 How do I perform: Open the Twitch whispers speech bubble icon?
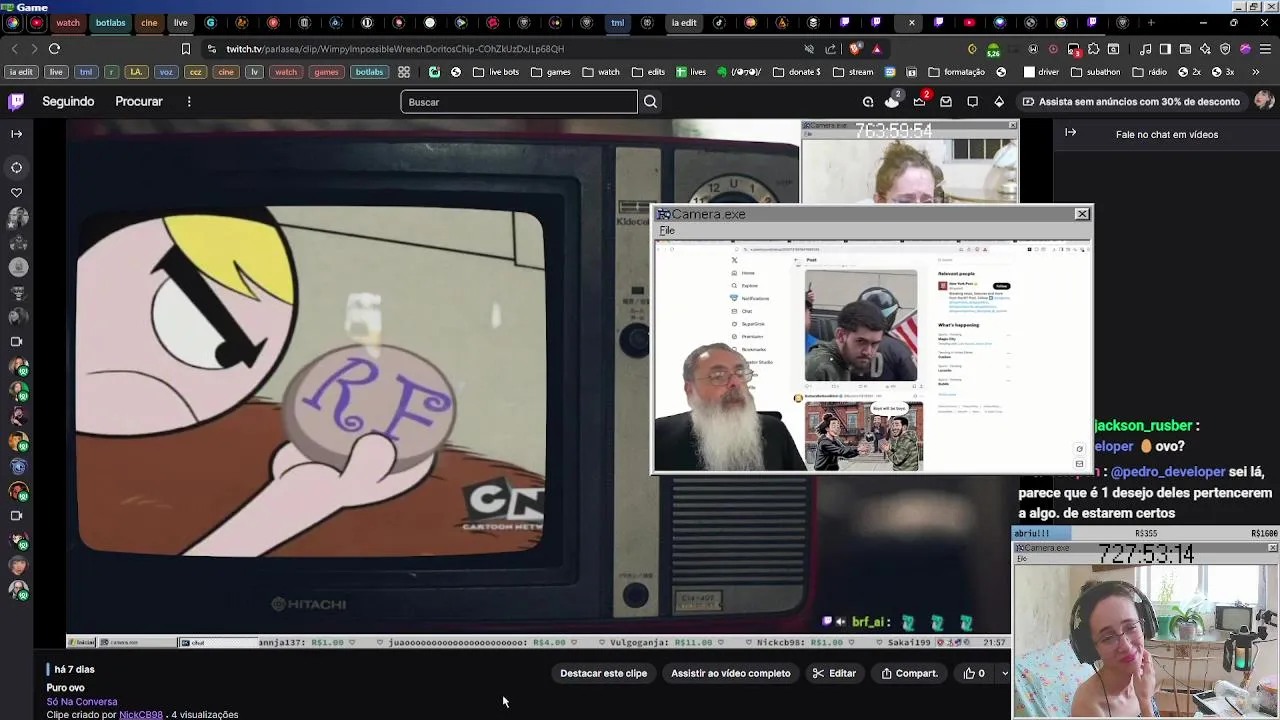point(972,101)
